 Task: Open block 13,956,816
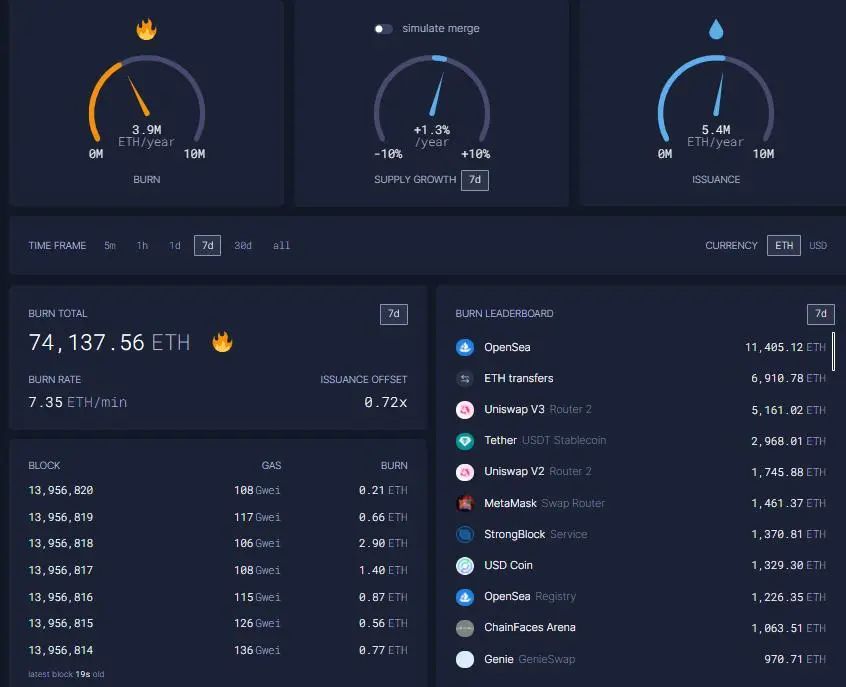60,597
